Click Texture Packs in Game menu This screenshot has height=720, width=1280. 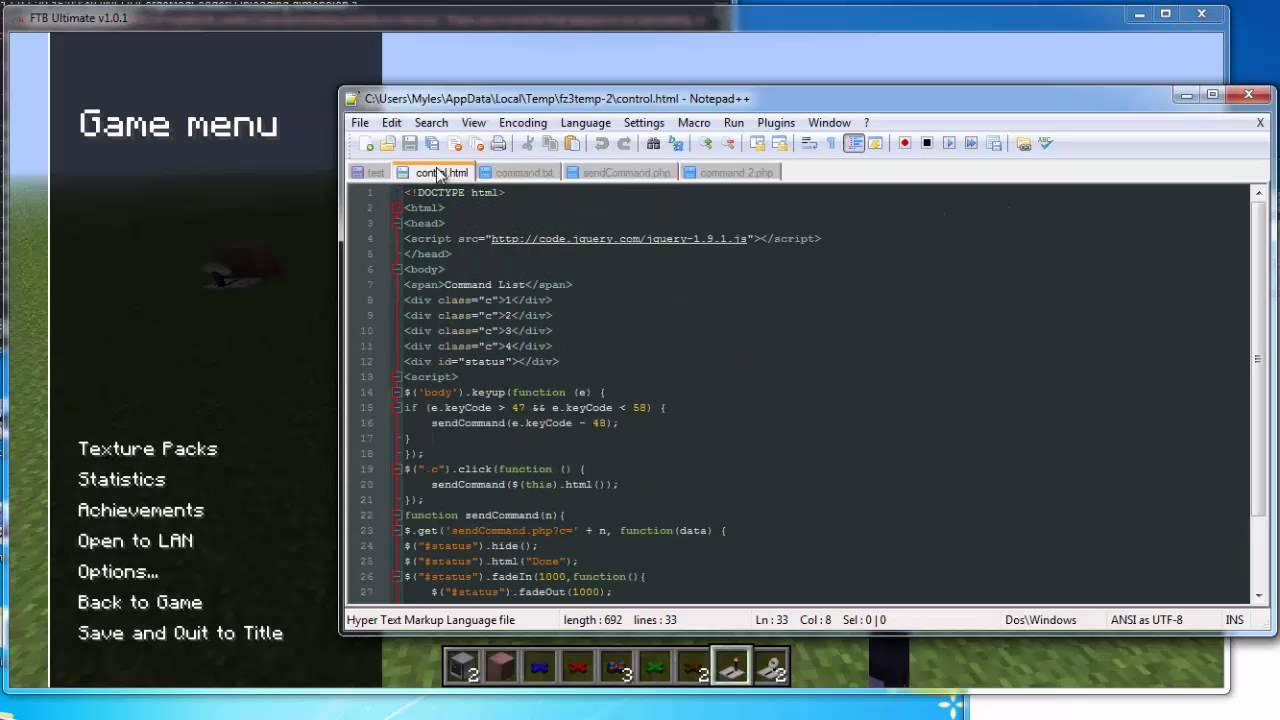[148, 449]
